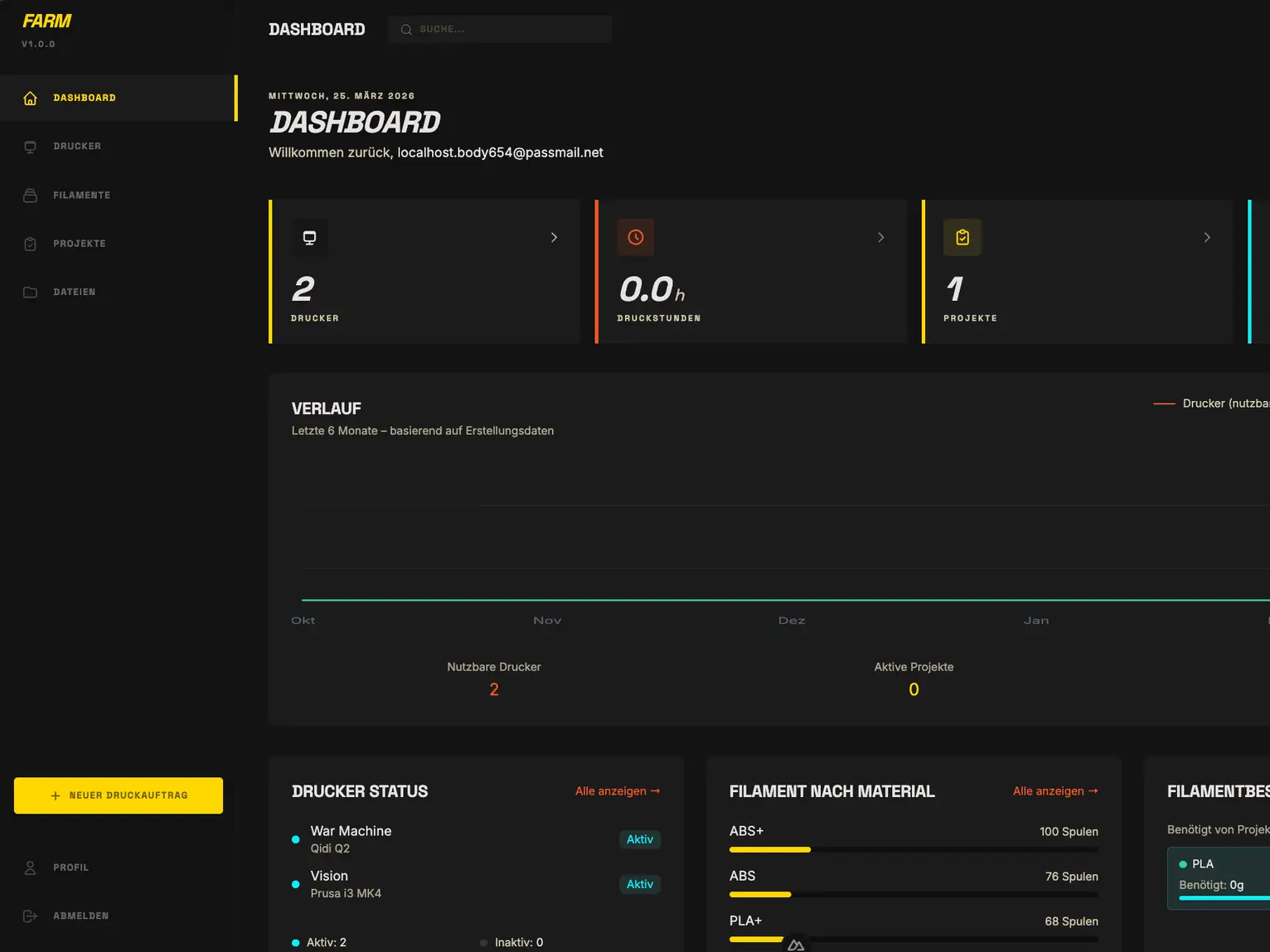Click the FARM logo
Image resolution: width=1270 pixels, height=952 pixels.
point(47,21)
